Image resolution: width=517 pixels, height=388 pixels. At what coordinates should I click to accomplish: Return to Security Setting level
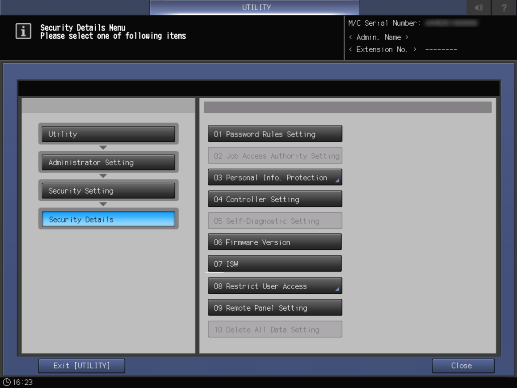108,191
